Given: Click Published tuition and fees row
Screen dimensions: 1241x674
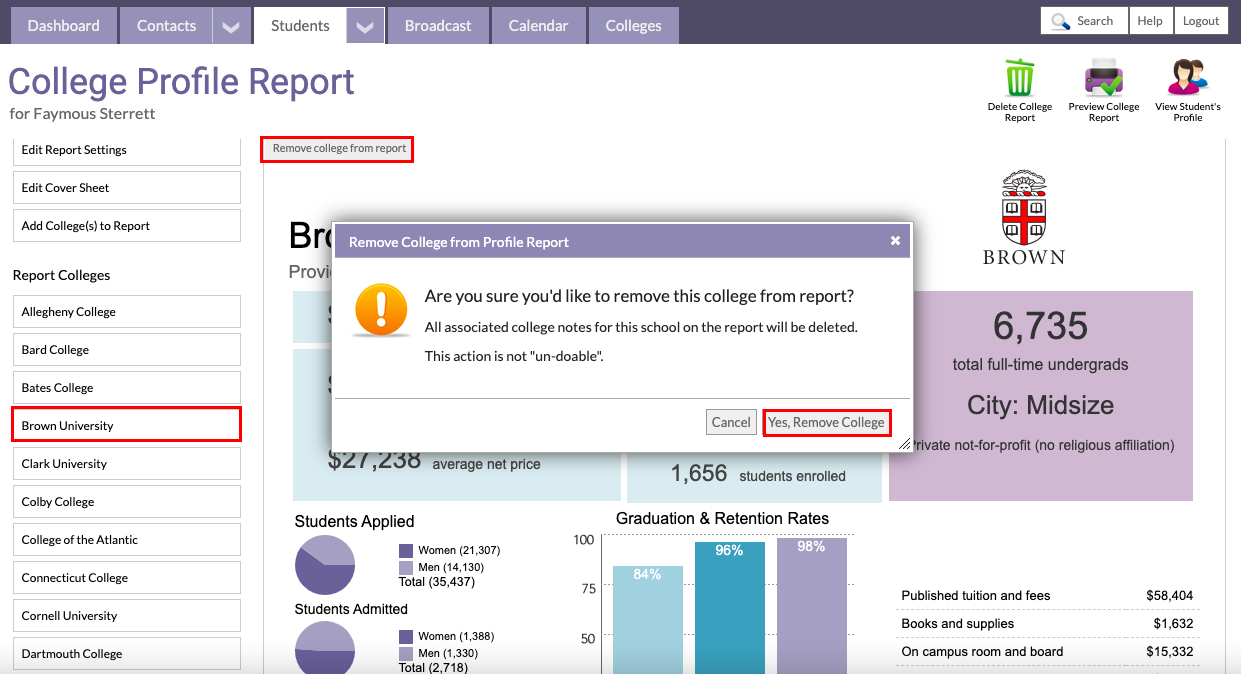Looking at the screenshot, I should pos(1047,596).
